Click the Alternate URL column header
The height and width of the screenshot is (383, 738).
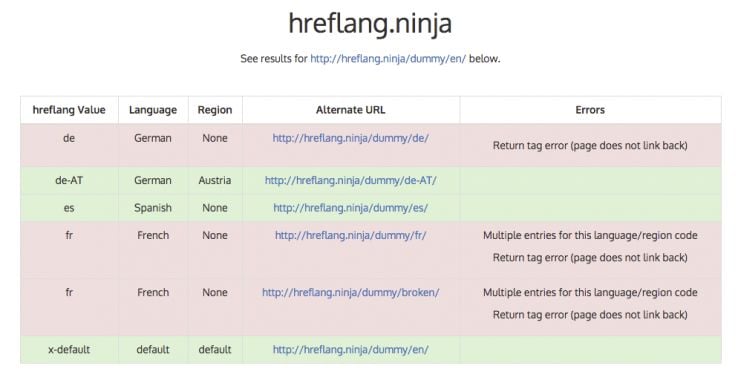351,110
